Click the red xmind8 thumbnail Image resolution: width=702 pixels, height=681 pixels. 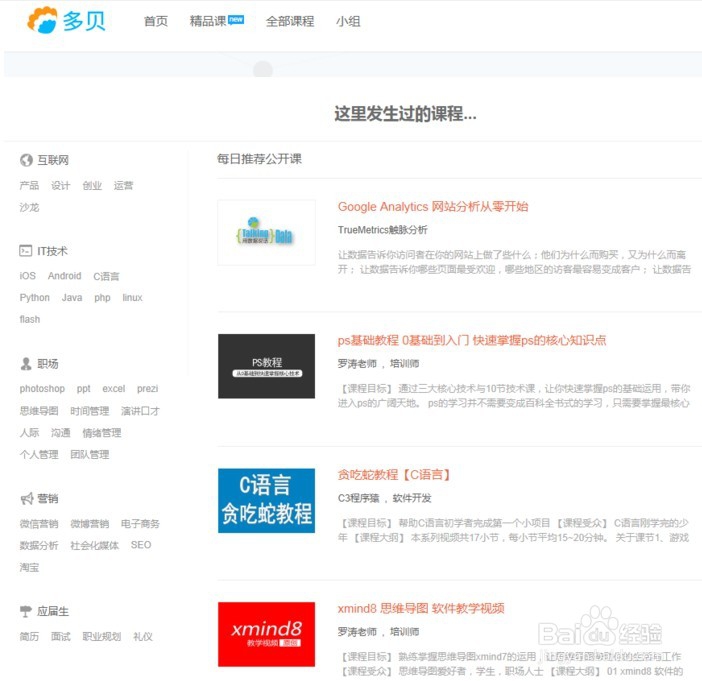(x=266, y=634)
